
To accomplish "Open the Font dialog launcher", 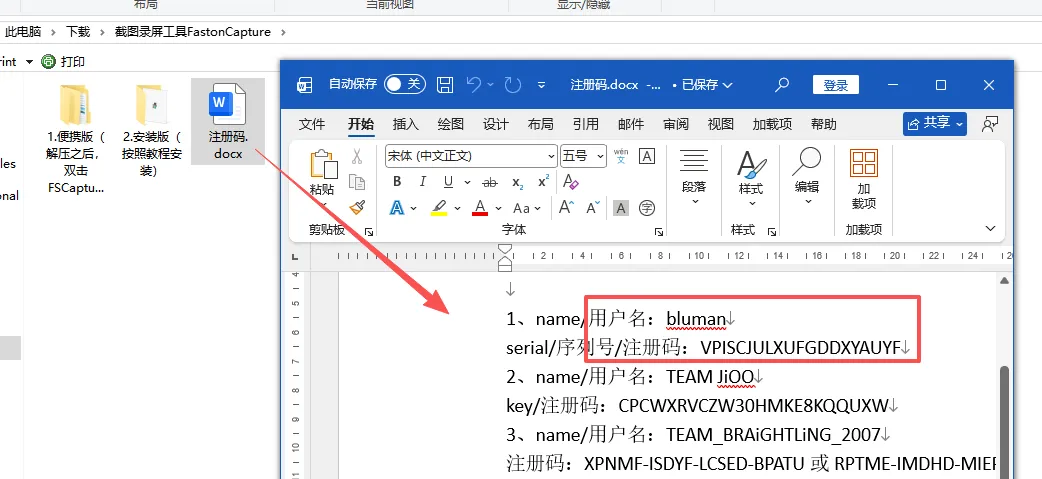I will pyautogui.click(x=659, y=232).
